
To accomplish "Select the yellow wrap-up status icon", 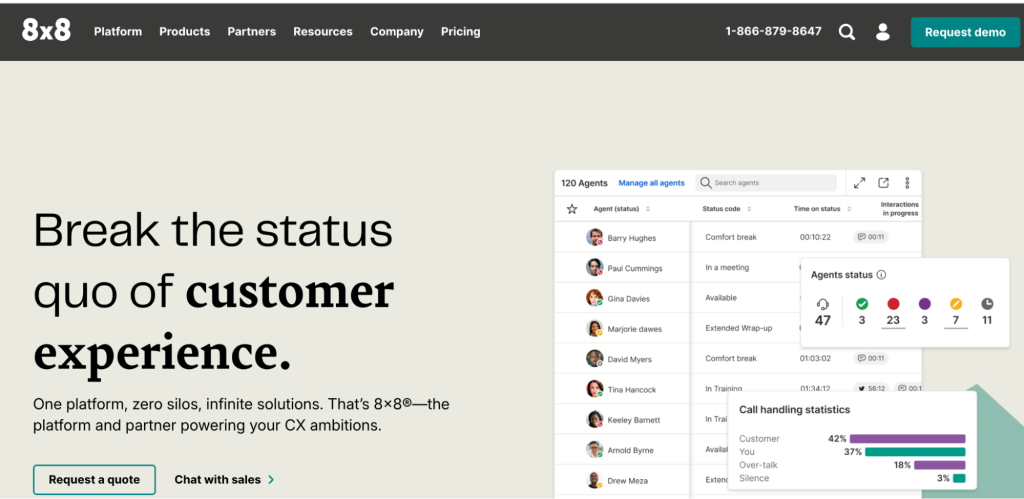I will tap(955, 304).
